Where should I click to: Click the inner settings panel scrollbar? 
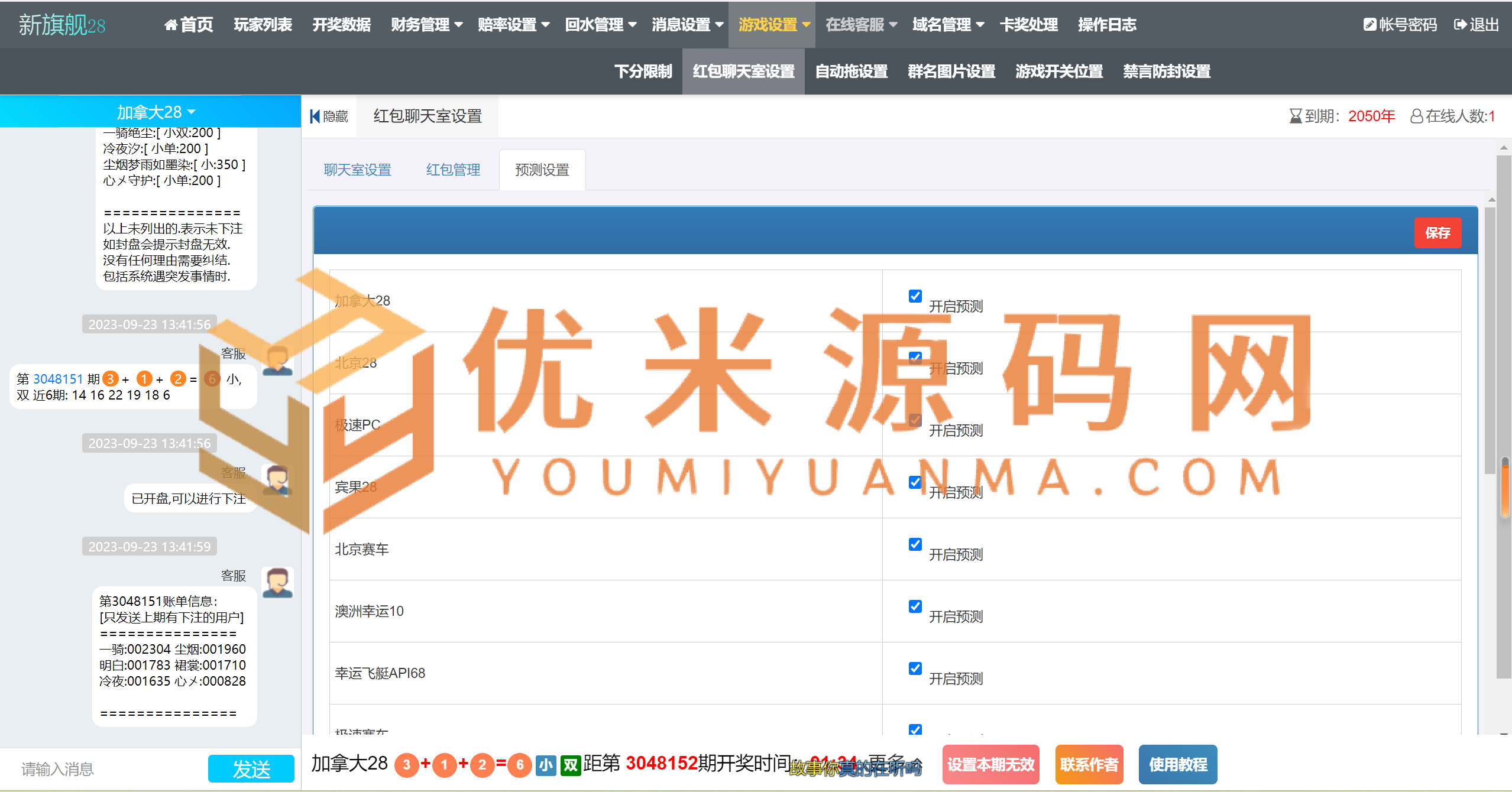[x=1490, y=340]
